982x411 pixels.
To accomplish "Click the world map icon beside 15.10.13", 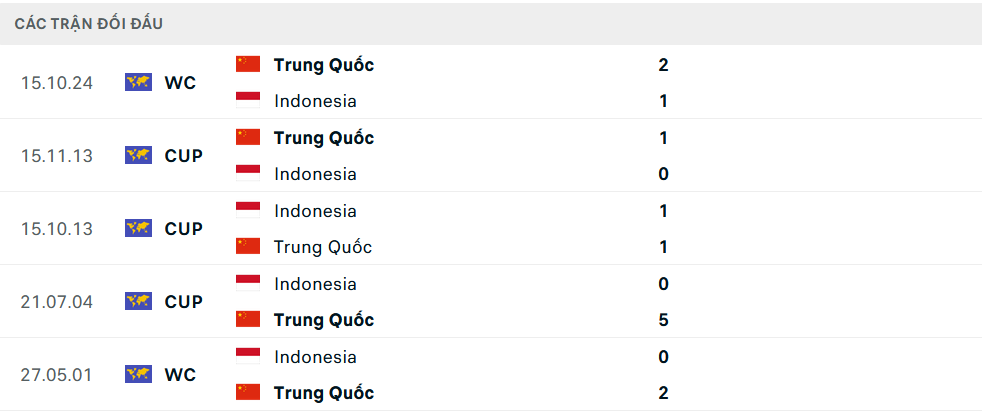I will coord(138,229).
